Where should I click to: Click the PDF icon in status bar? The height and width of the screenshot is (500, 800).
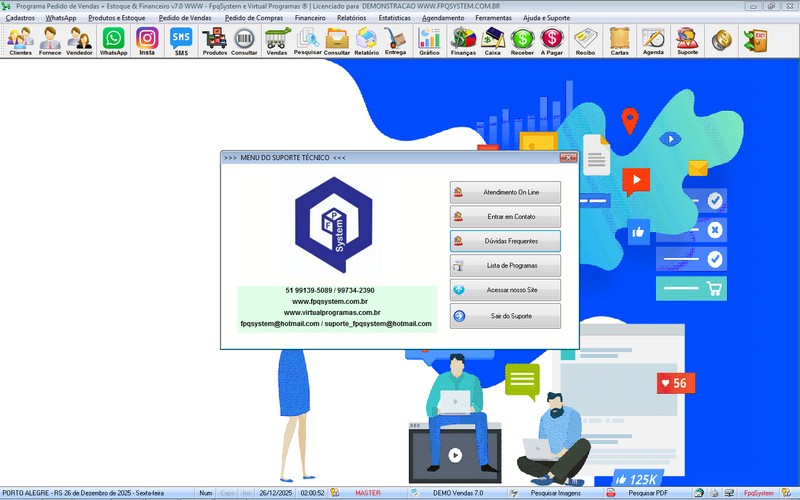610,493
